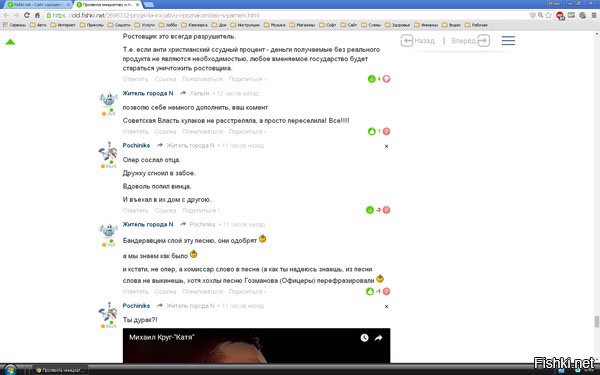Click the reply arrow next to Pochiniks above 'Ты дурак?!'
Viewport: 600px width, 375px height.
click(160, 305)
